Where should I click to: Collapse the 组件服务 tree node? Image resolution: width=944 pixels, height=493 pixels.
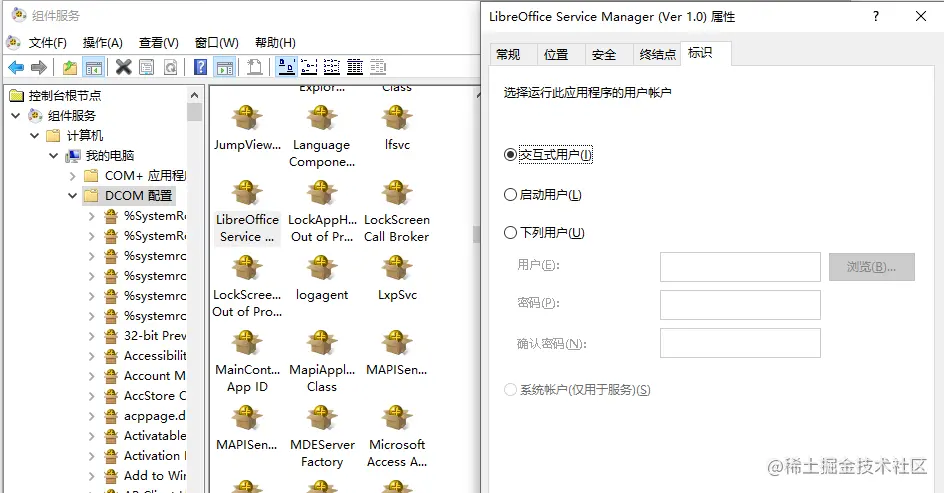pos(16,115)
